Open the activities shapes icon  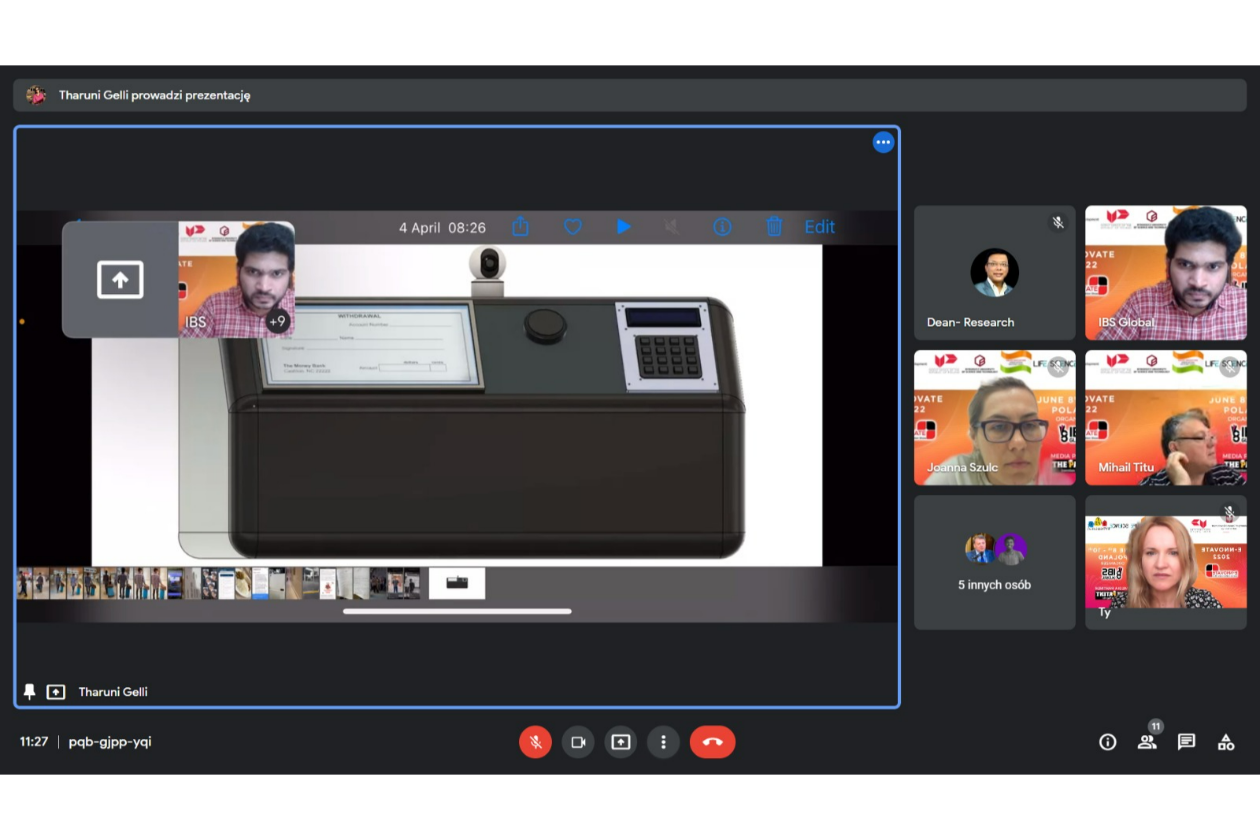1225,742
